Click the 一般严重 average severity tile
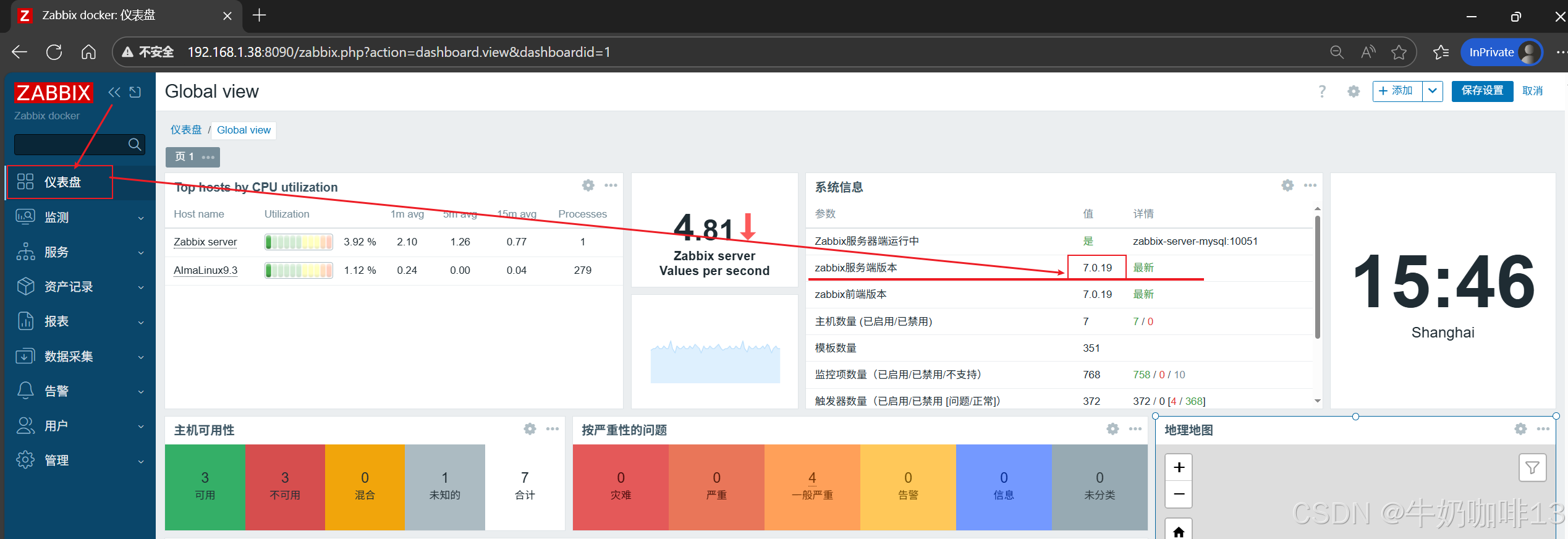The image size is (1568, 539). pyautogui.click(x=812, y=487)
